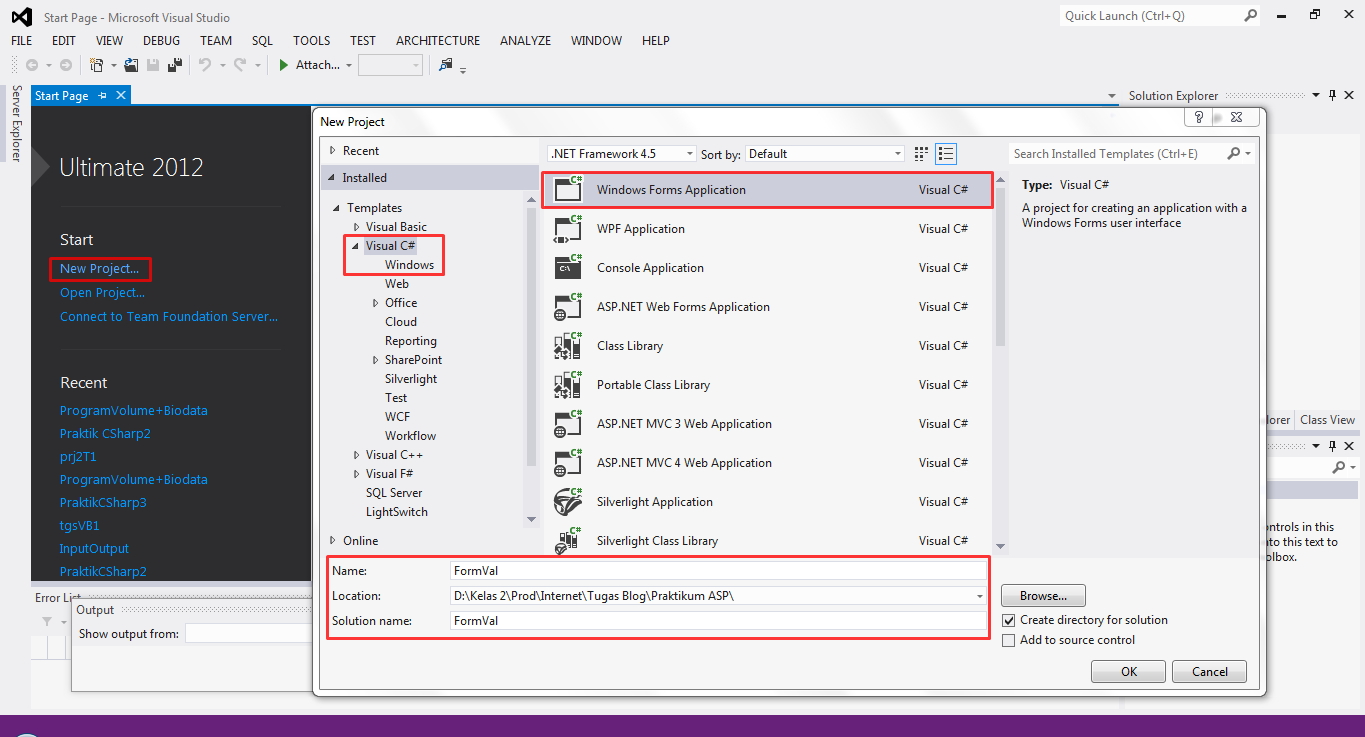Viewport: 1365px width, 737px height.
Task: Select the Console Application template icon
Action: 568,268
